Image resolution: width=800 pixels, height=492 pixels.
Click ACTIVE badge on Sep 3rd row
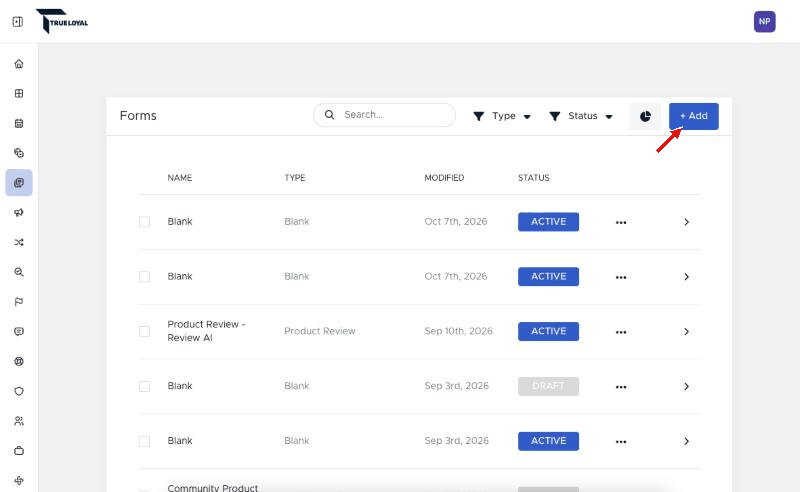[x=548, y=441]
